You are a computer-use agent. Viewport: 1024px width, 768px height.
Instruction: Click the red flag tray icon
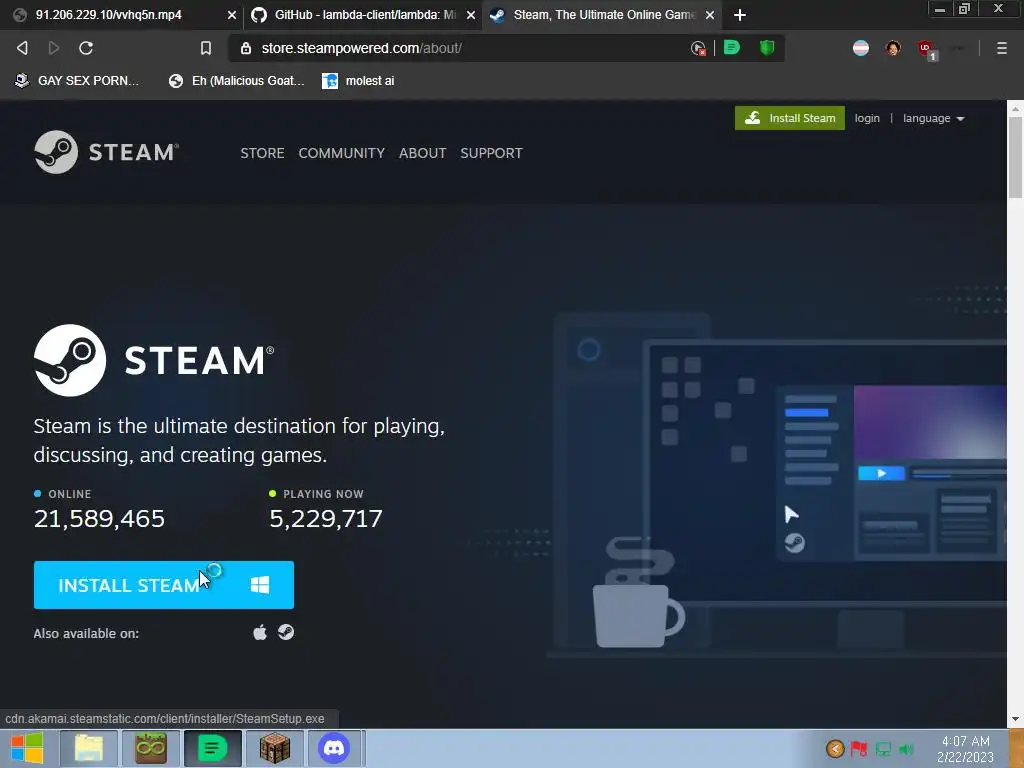[x=859, y=748]
